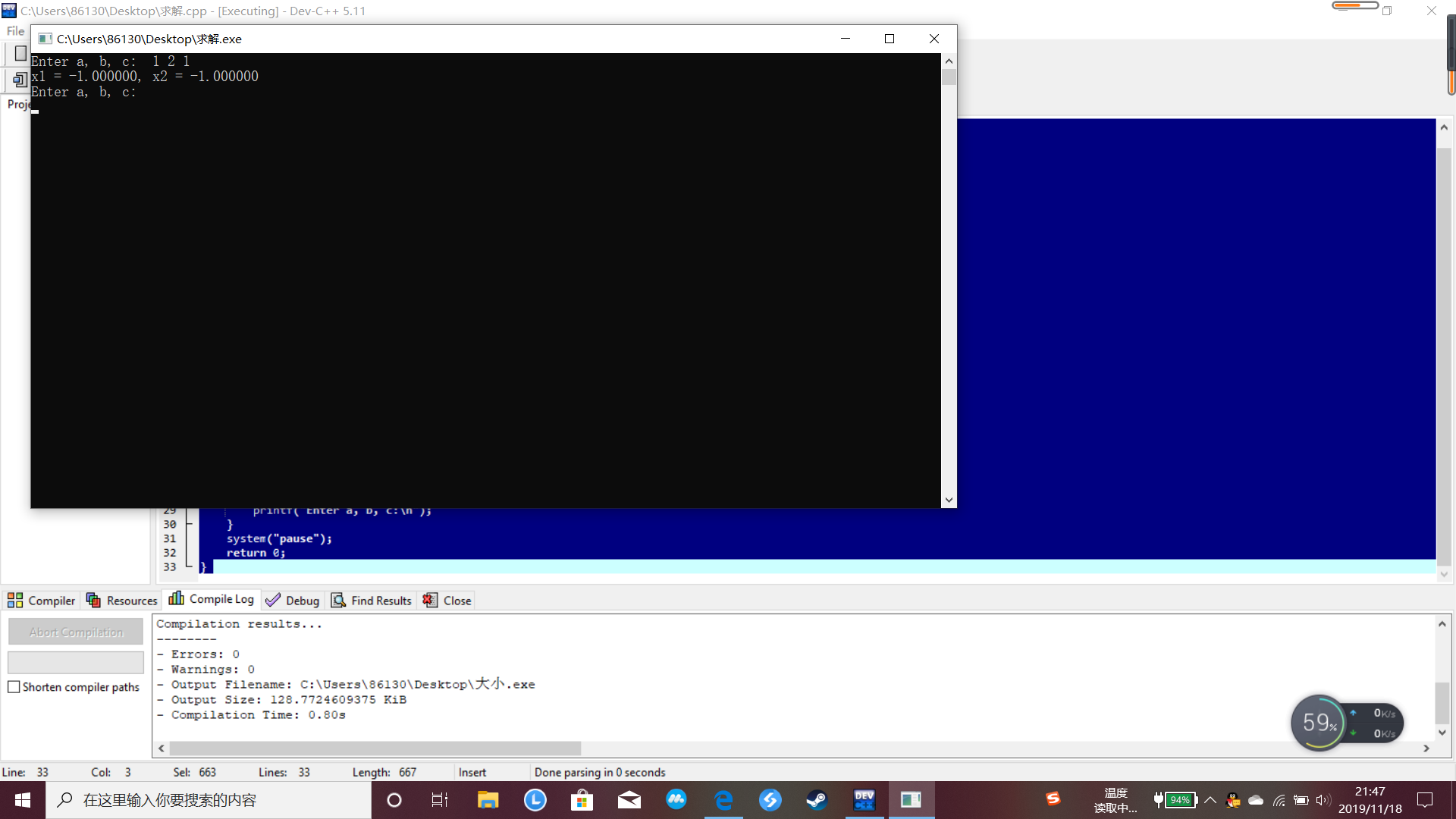Image resolution: width=1456 pixels, height=819 pixels.
Task: Click the Windows Start button
Action: (x=23, y=800)
